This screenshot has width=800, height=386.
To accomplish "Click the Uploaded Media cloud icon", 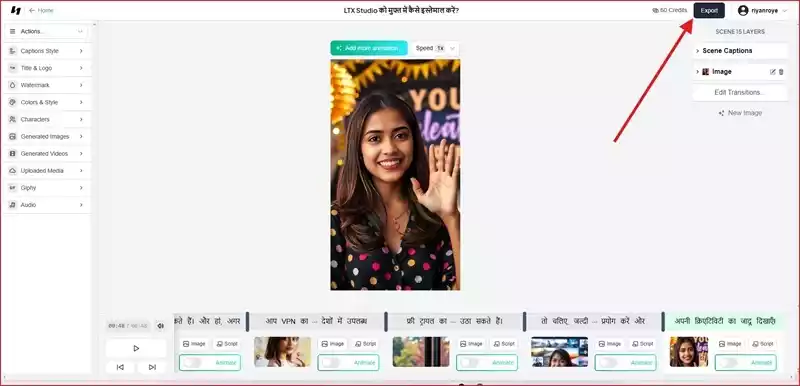I will click(12, 171).
